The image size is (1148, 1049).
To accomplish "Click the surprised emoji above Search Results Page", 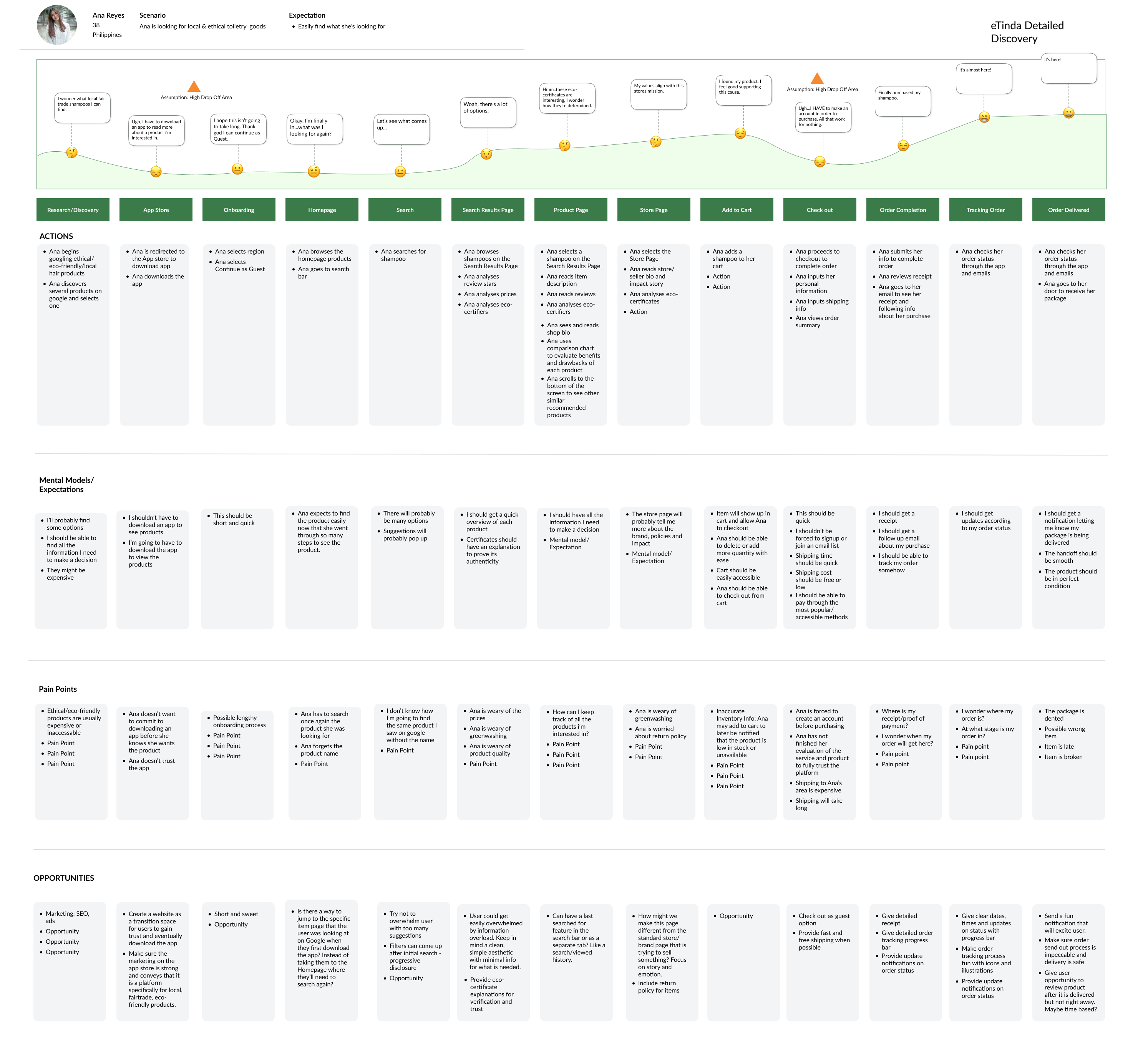I will coord(486,154).
